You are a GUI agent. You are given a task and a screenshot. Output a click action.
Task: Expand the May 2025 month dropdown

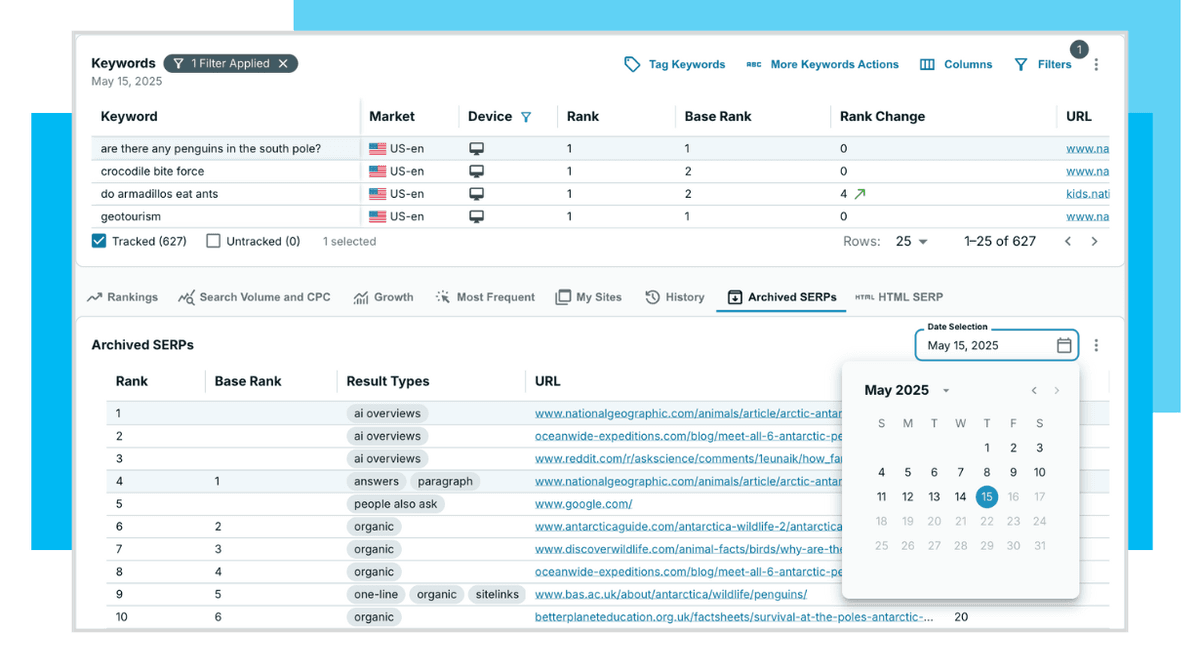click(x=946, y=391)
